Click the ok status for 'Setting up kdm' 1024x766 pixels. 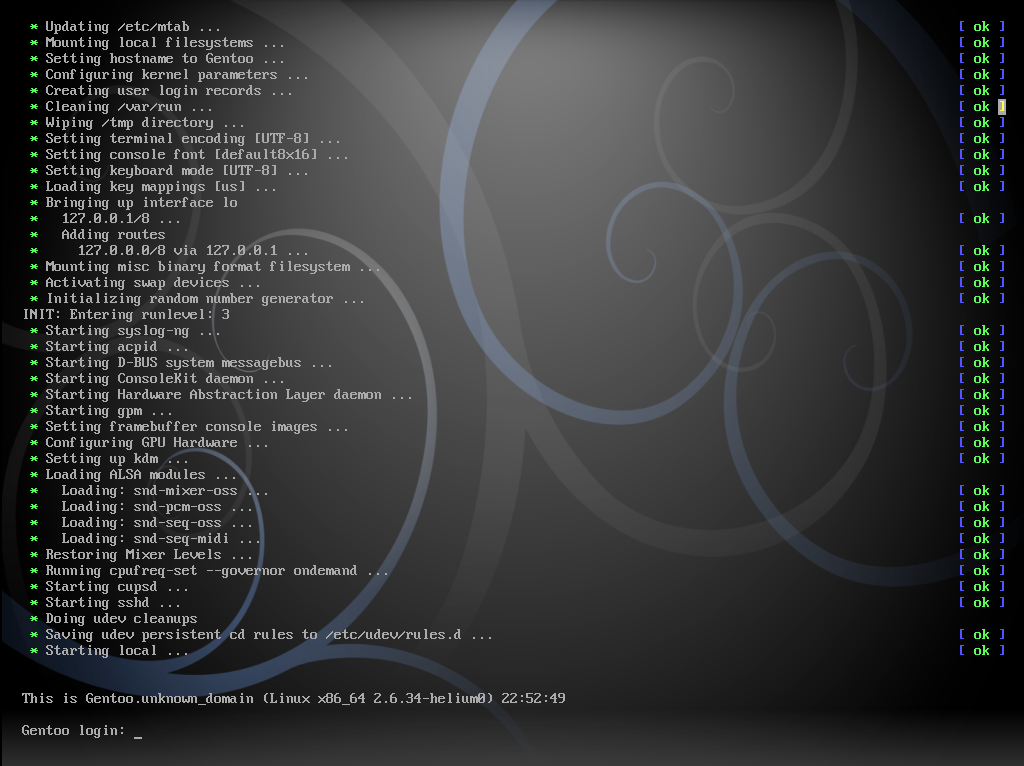coord(982,459)
